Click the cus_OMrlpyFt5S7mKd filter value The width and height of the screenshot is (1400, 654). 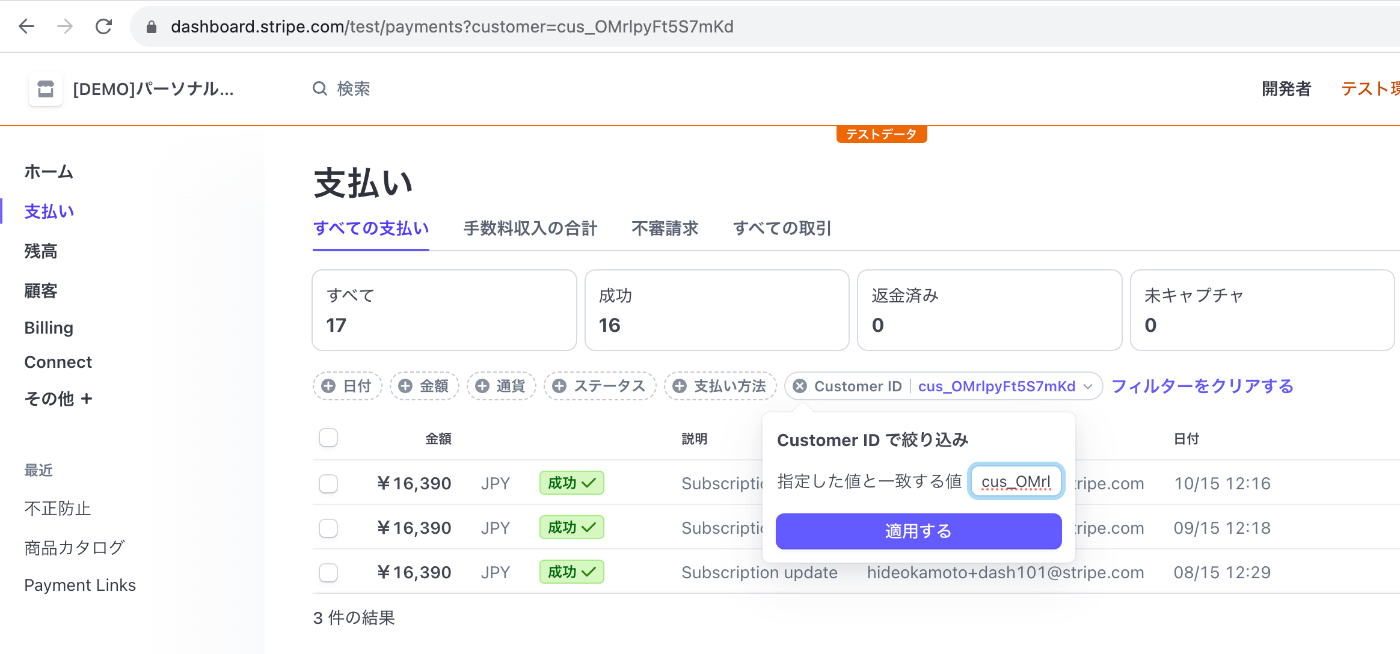coord(996,386)
